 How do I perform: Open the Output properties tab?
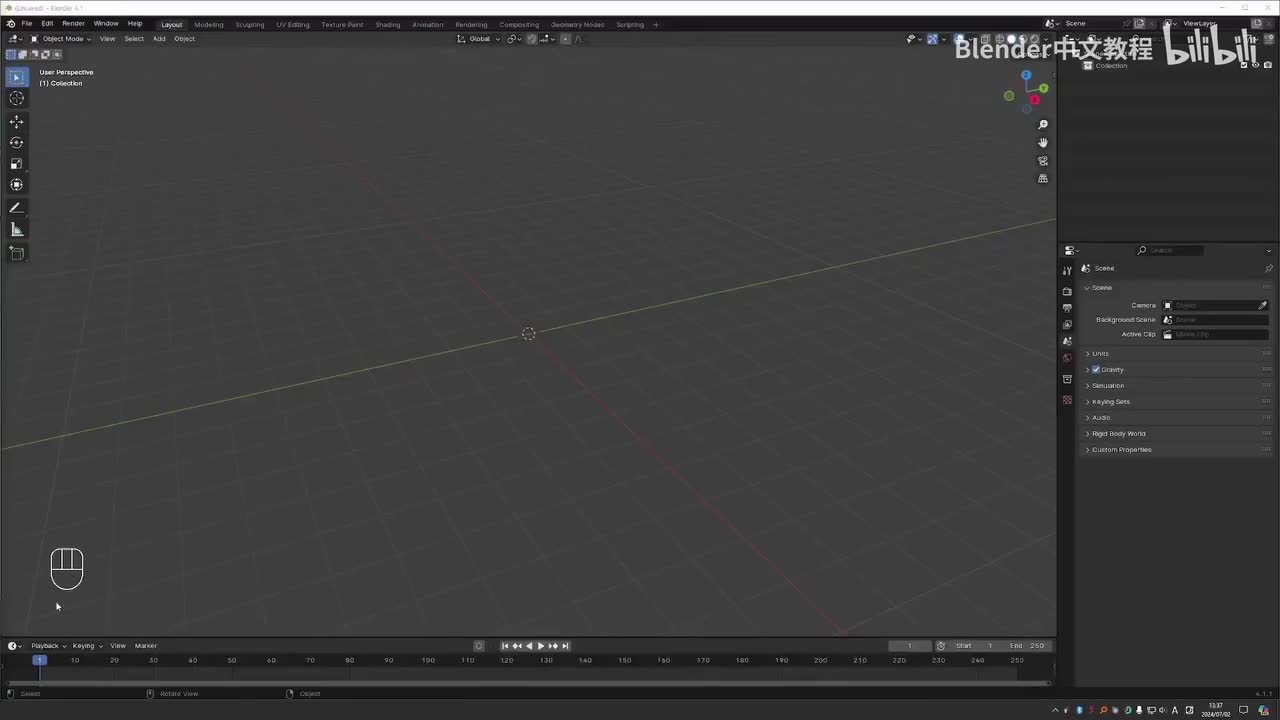tap(1067, 308)
